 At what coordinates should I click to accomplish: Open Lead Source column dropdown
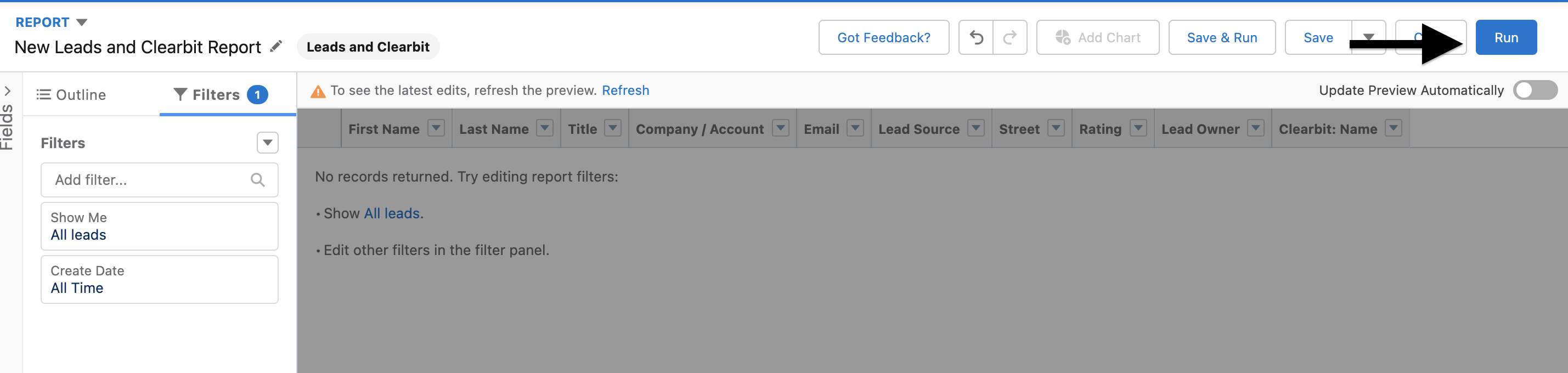pyautogui.click(x=975, y=128)
